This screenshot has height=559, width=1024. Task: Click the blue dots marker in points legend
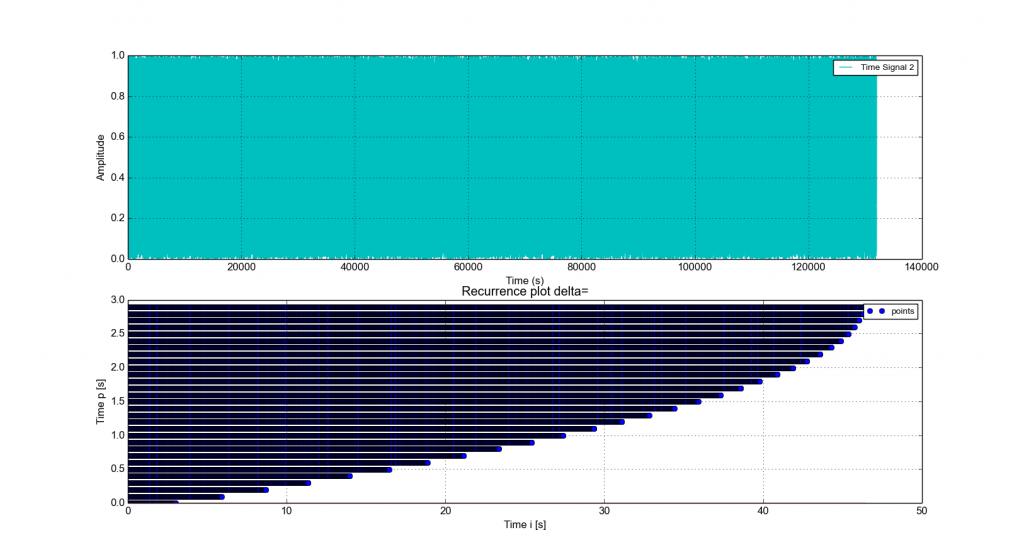[x=876, y=312]
